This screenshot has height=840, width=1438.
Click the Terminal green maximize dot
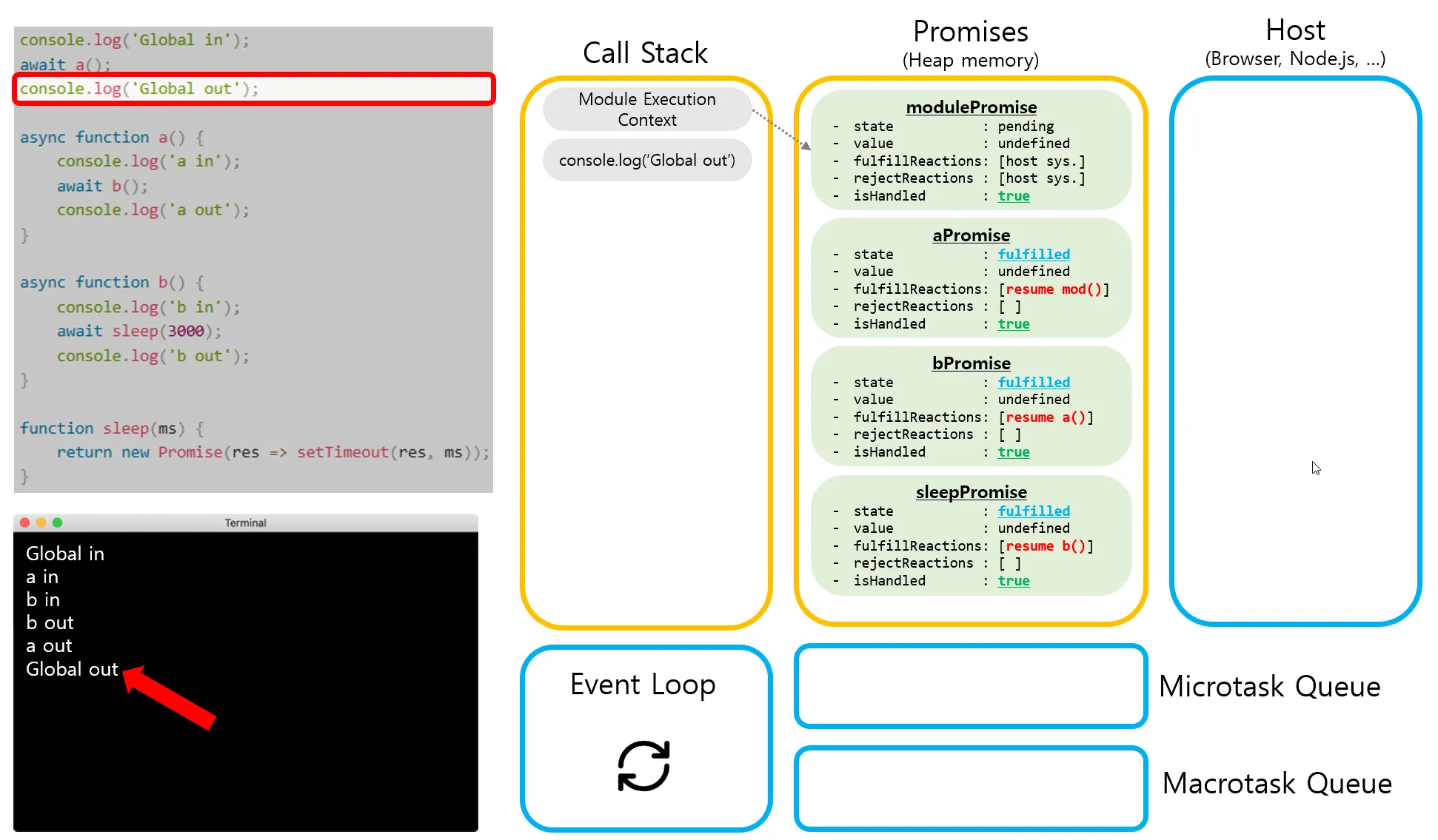(x=58, y=523)
